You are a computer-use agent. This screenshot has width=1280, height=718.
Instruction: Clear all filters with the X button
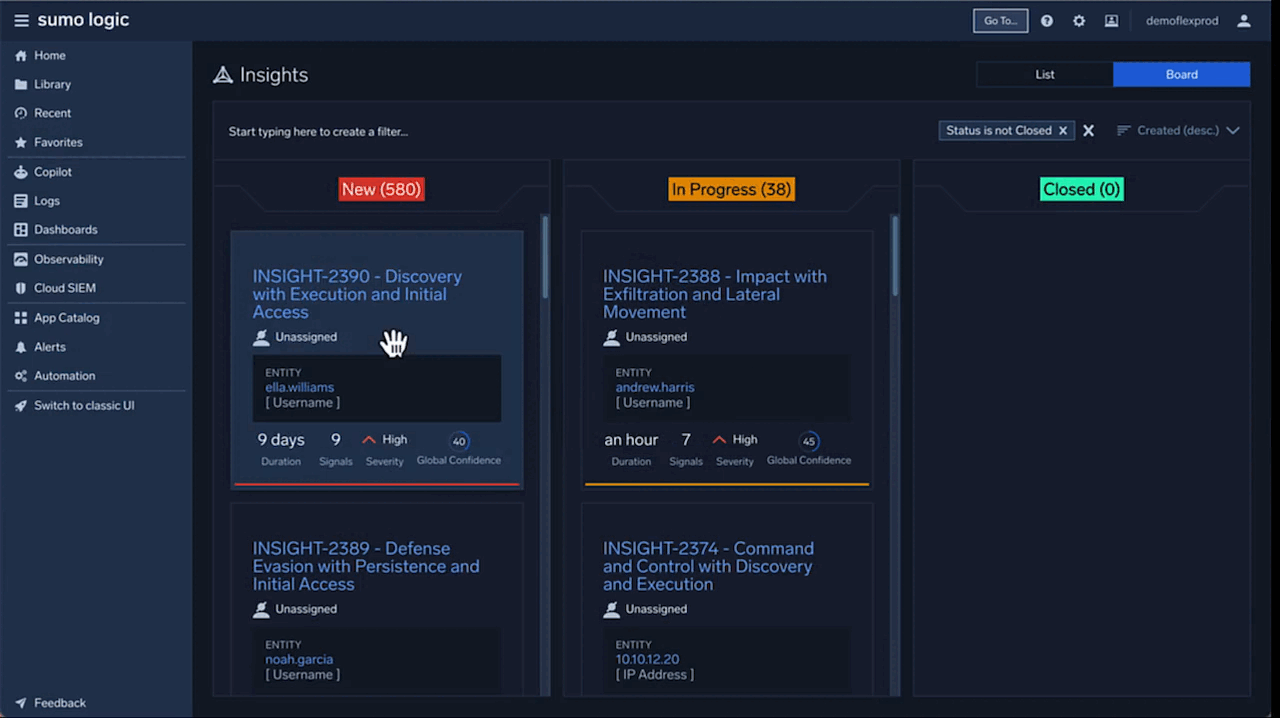point(1088,130)
